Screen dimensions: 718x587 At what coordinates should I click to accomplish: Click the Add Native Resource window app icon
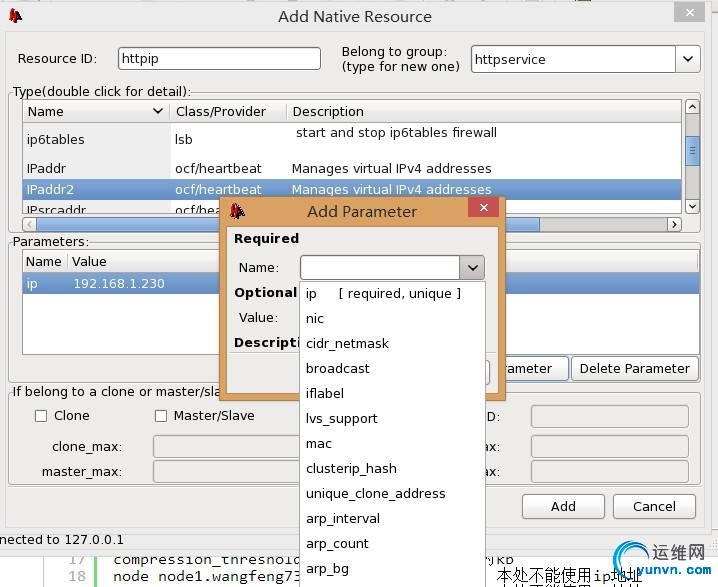(x=15, y=16)
